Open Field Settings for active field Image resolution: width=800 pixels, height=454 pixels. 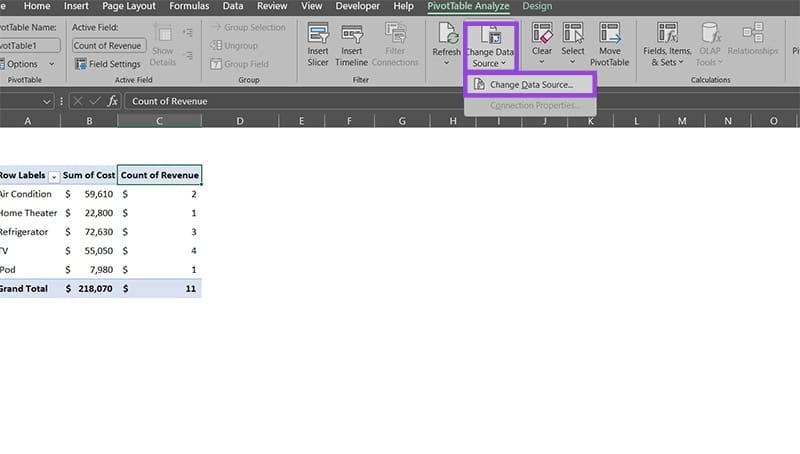[108, 64]
